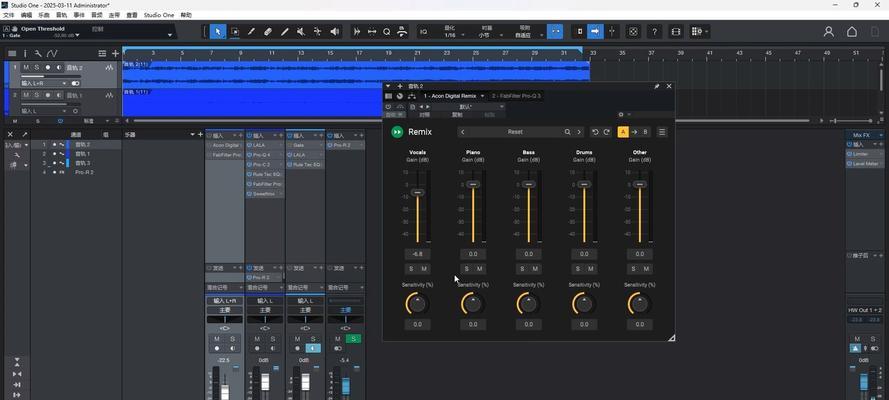Viewport: 889px width, 400px height.
Task: Select the Arrow tool in toolbar
Action: [x=218, y=32]
